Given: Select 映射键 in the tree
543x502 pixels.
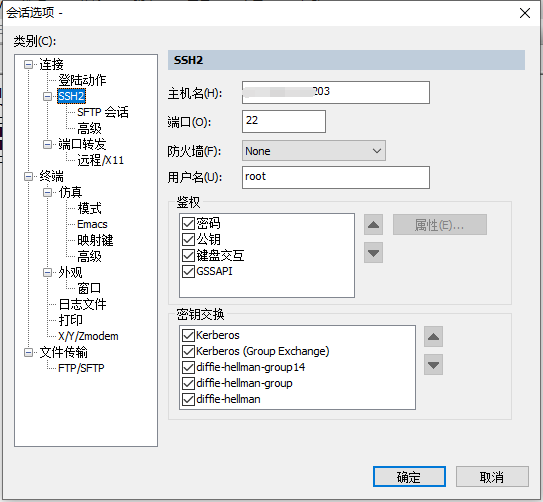Looking at the screenshot, I should (95, 240).
